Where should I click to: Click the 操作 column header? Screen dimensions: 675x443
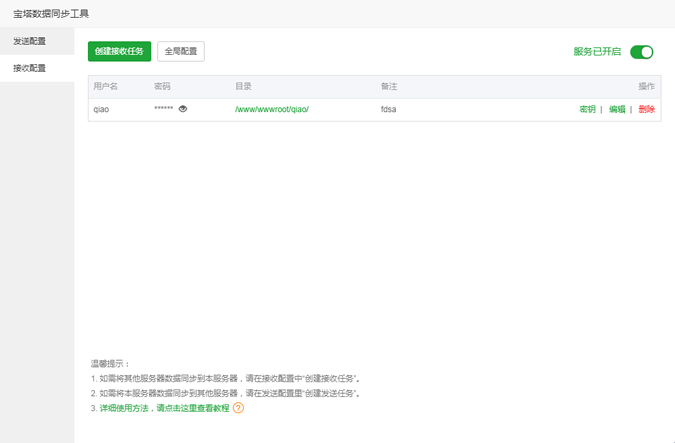point(646,87)
